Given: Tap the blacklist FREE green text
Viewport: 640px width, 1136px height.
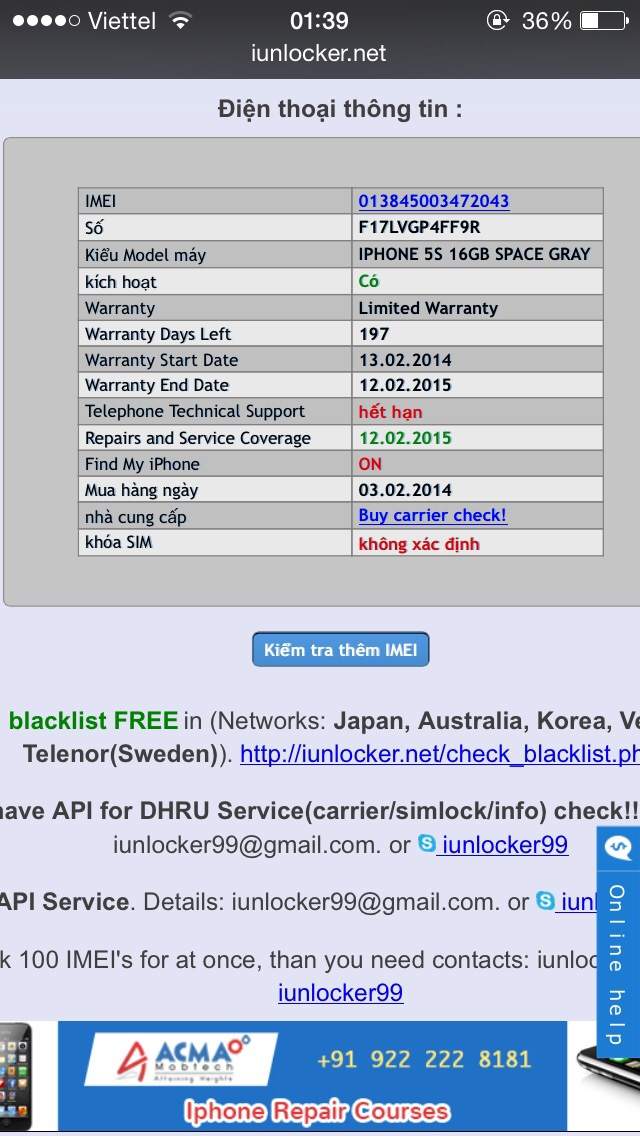Looking at the screenshot, I should (x=93, y=720).
